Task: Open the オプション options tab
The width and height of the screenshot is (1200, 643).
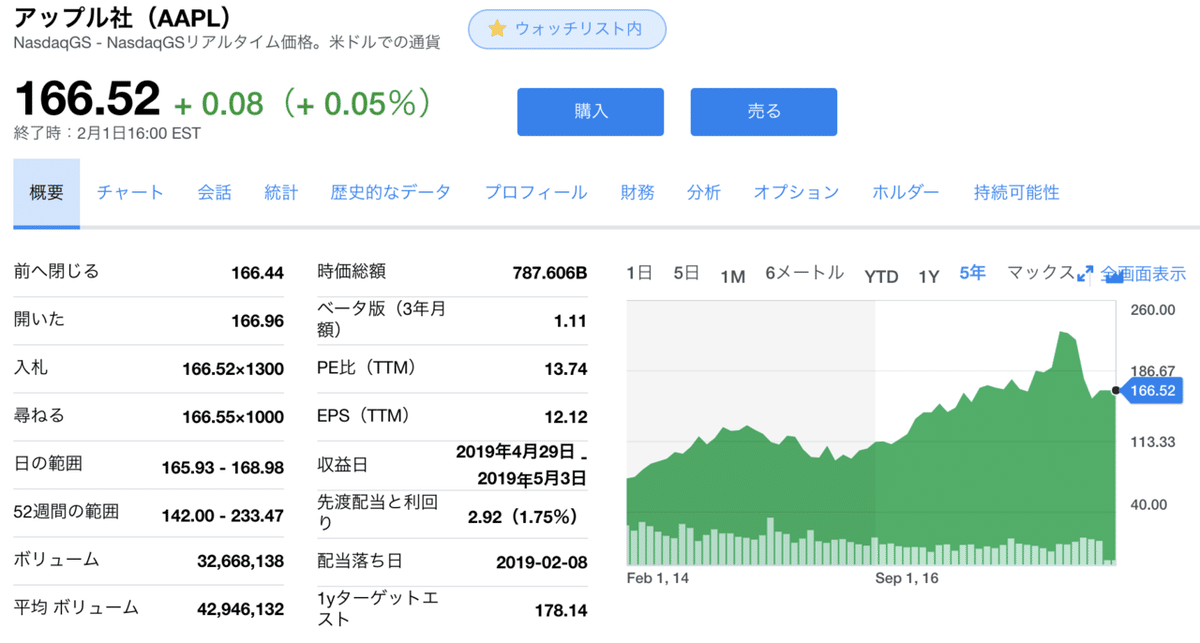Action: tap(796, 193)
